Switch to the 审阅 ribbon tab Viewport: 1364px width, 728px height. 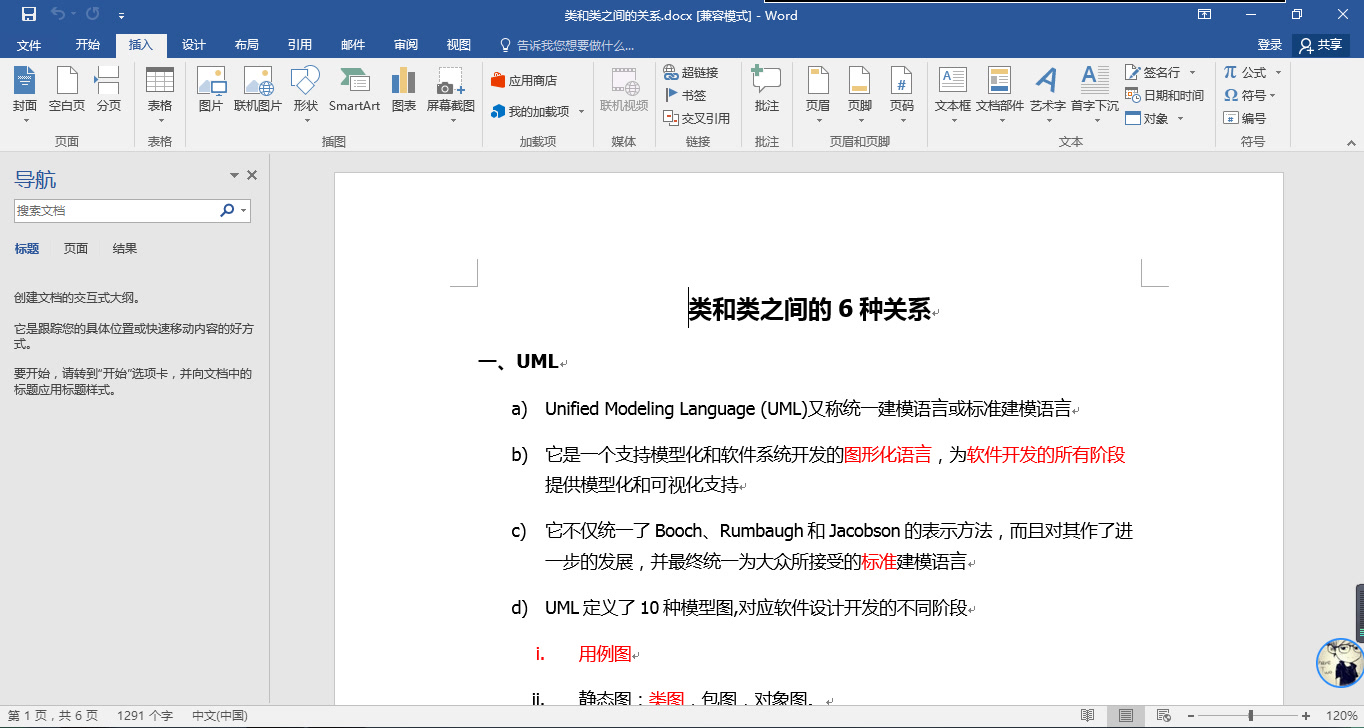(405, 44)
